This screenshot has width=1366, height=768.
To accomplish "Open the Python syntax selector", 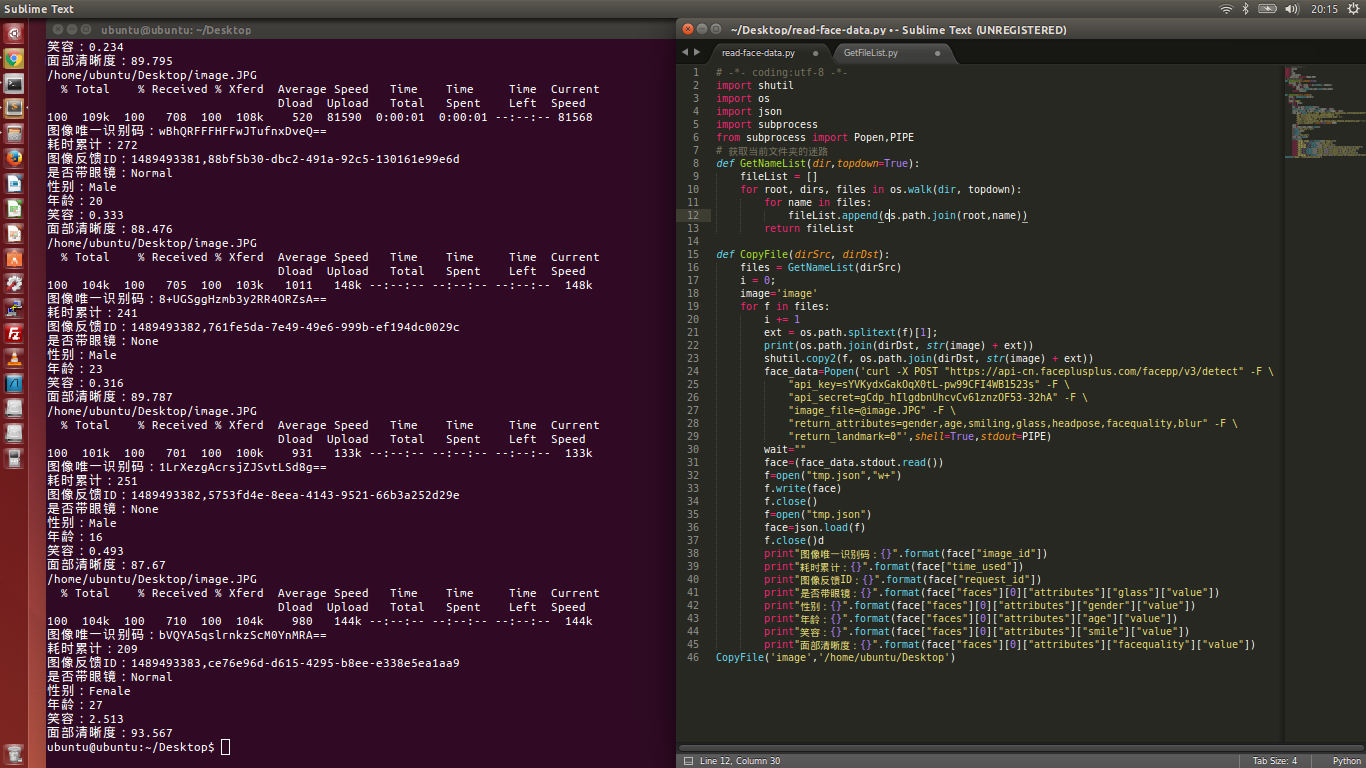I will pos(1346,761).
